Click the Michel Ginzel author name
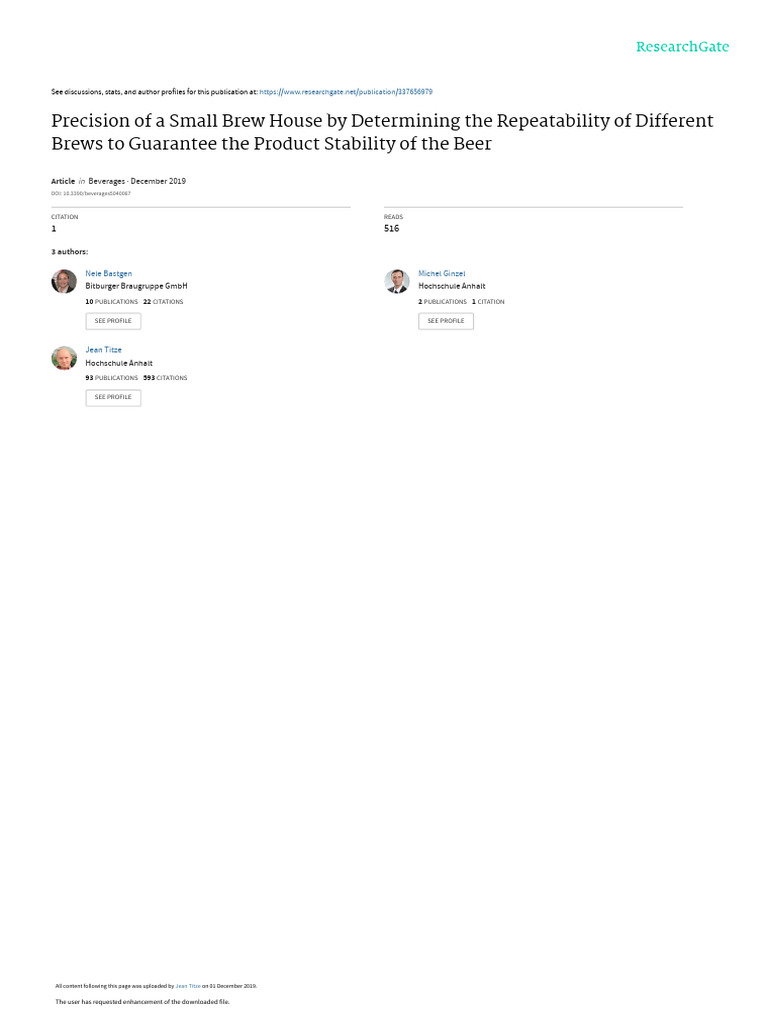The image size is (768, 1024). coord(442,273)
